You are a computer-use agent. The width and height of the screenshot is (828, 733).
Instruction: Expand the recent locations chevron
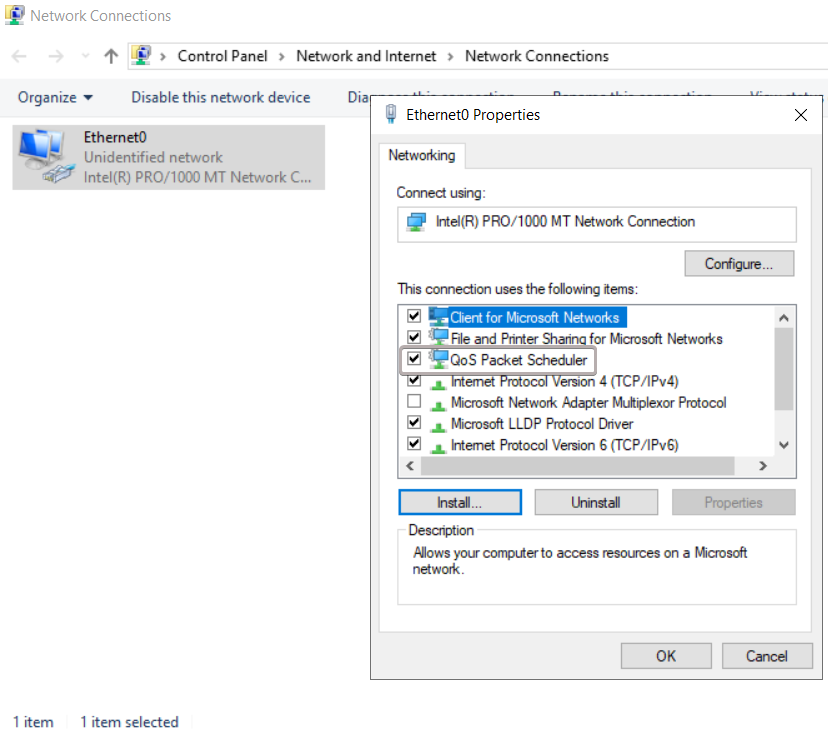(x=85, y=56)
